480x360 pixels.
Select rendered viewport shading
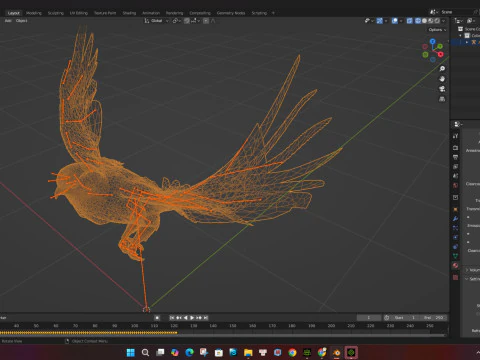(437, 21)
